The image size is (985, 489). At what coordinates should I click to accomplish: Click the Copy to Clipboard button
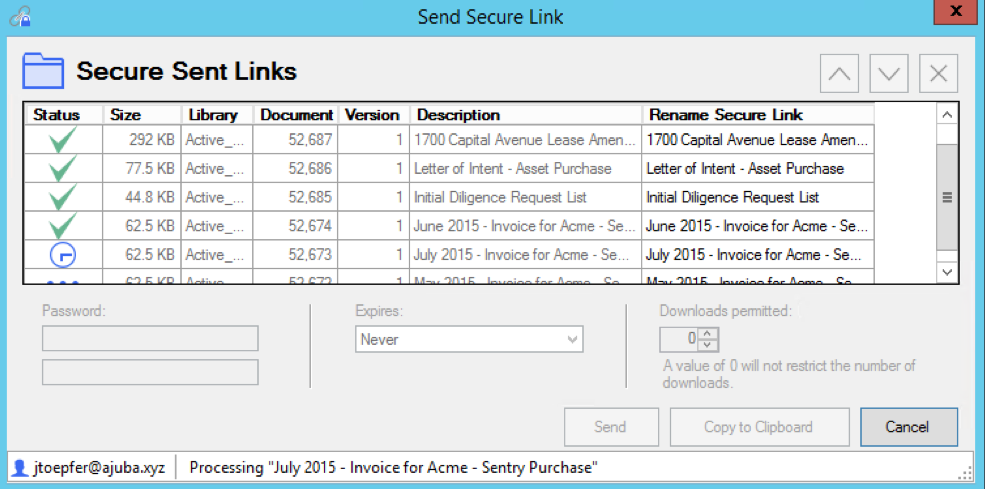pos(760,427)
